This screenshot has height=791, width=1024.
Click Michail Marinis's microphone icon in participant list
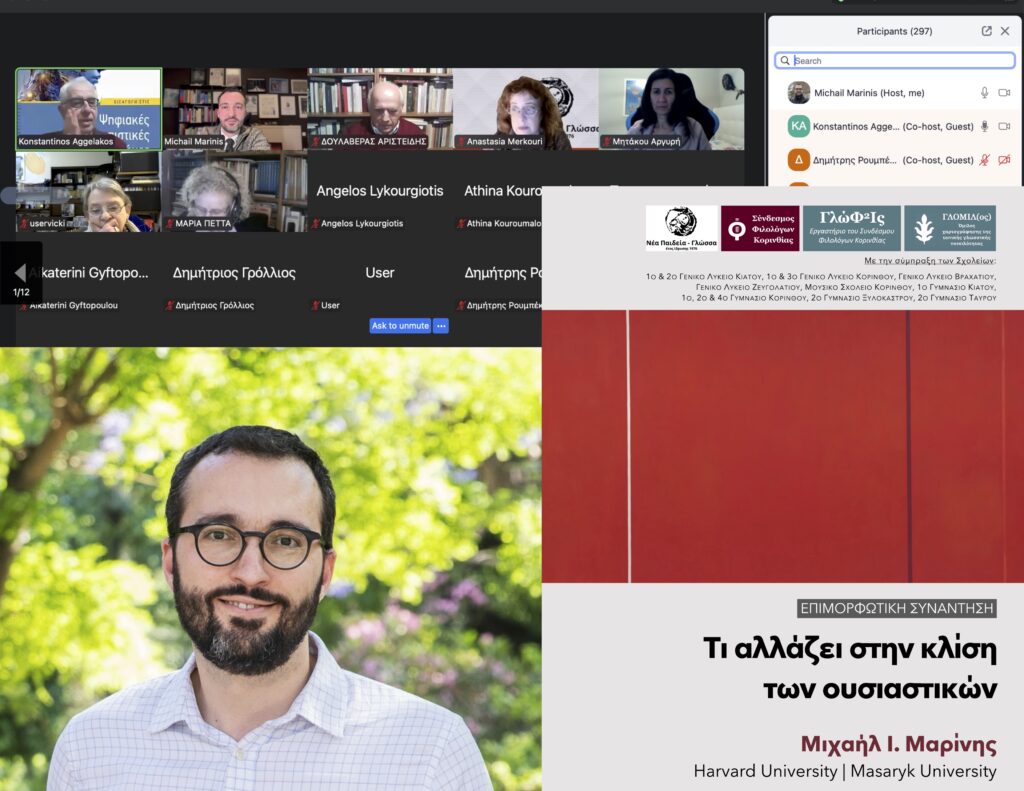pos(984,93)
